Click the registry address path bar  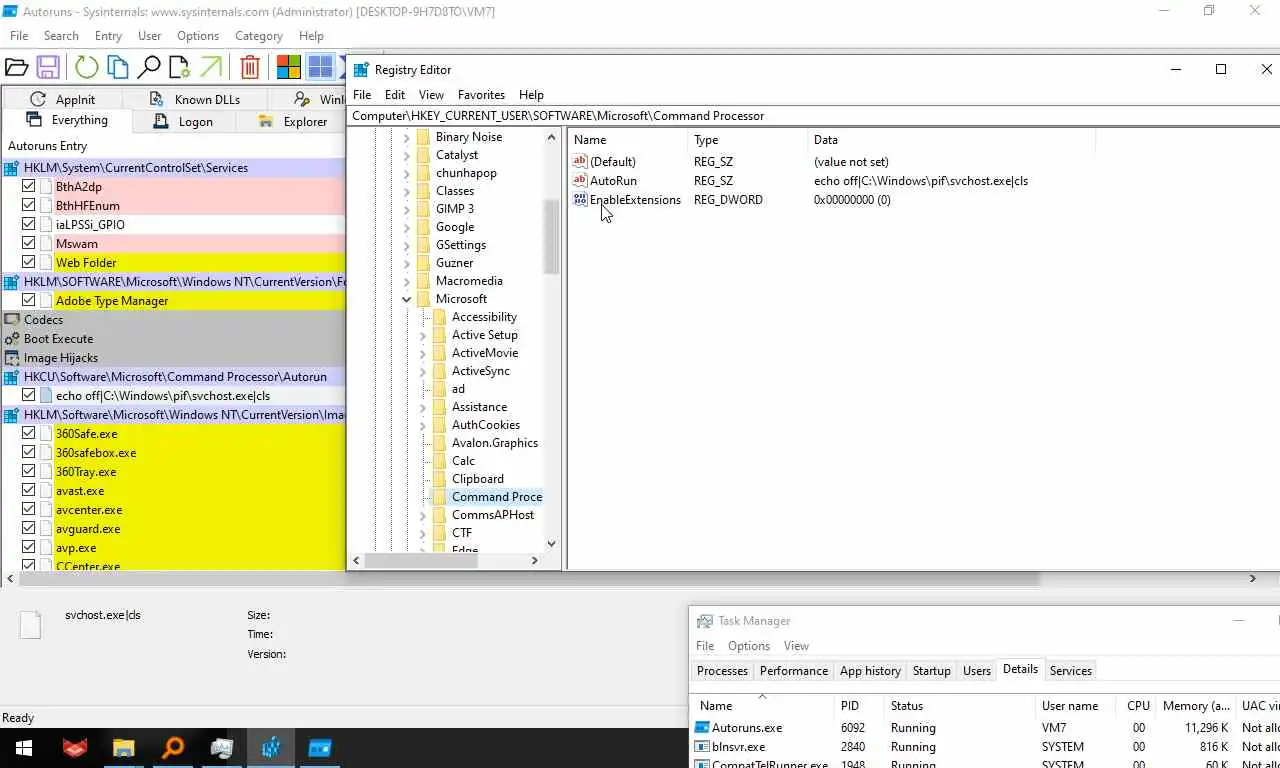(x=813, y=116)
